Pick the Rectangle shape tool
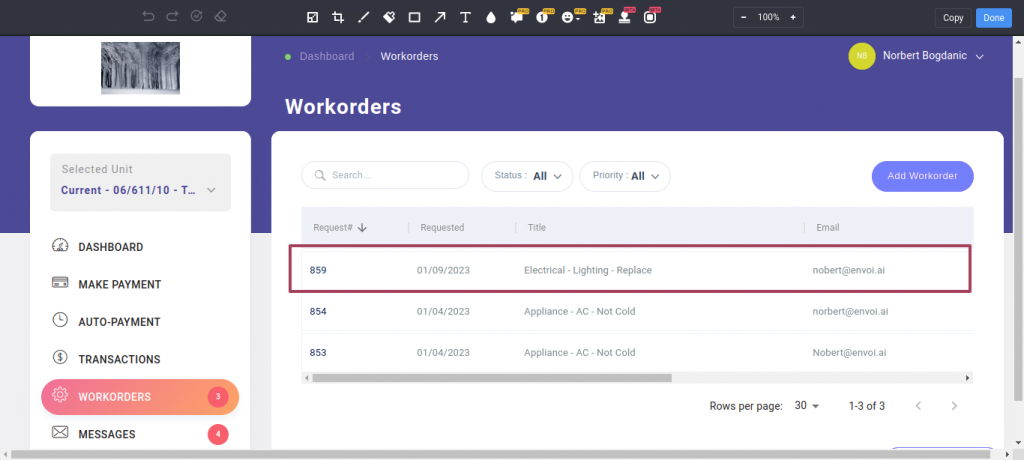 point(414,17)
